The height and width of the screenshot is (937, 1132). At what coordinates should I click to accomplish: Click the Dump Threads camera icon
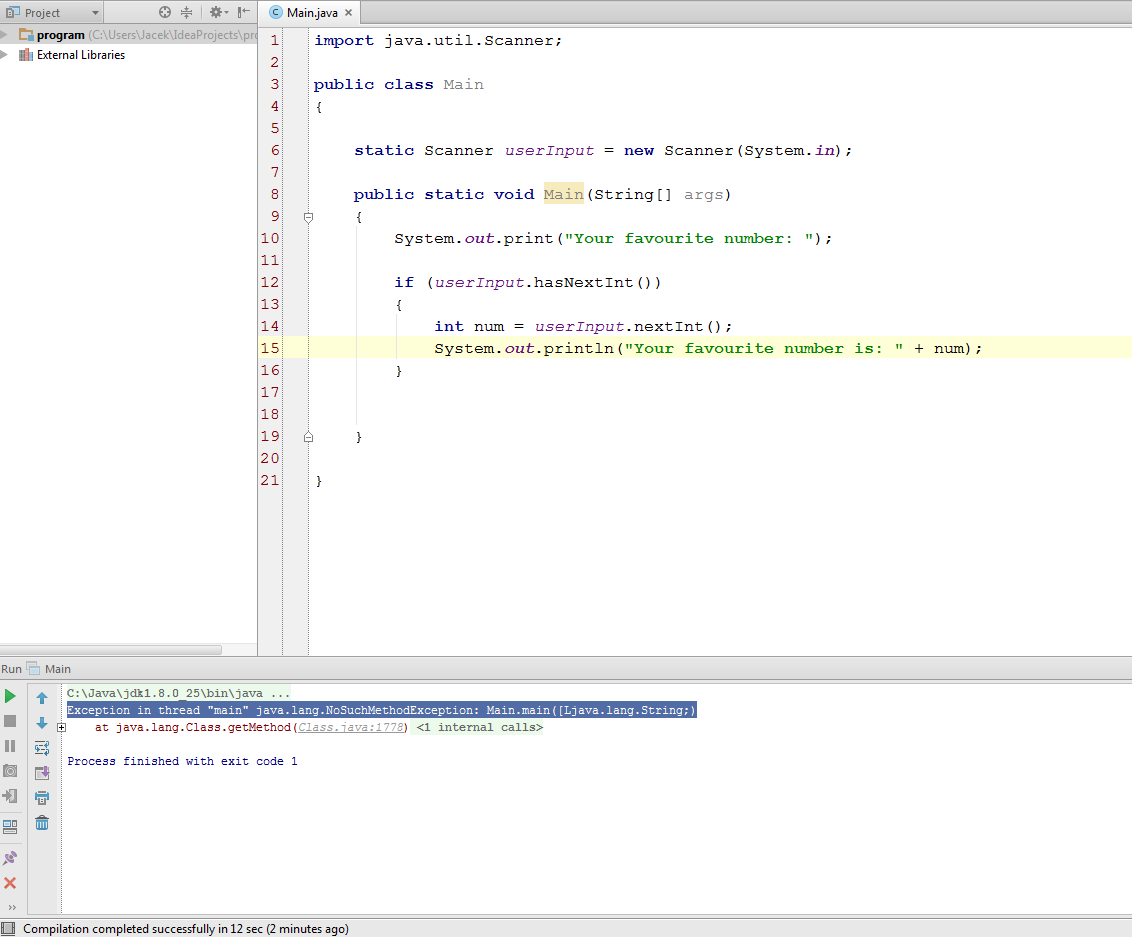pos(10,771)
